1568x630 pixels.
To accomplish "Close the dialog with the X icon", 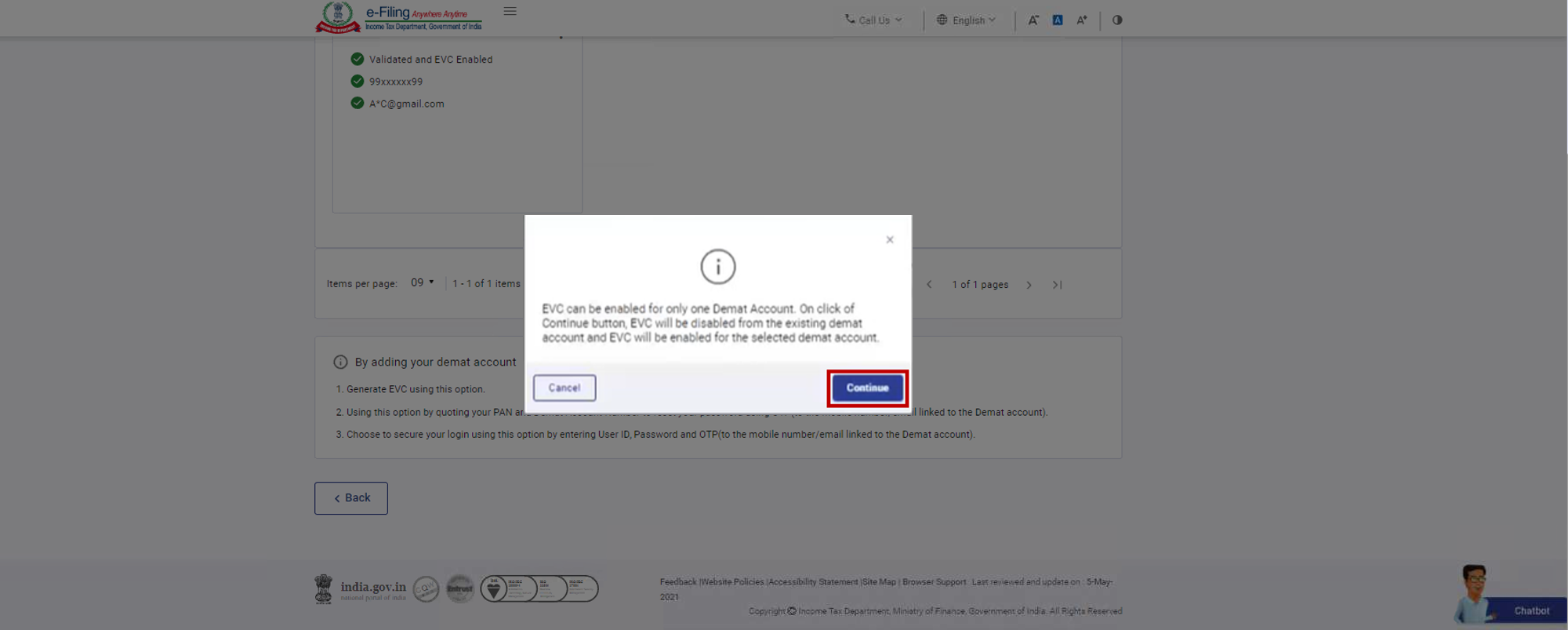I will (890, 240).
